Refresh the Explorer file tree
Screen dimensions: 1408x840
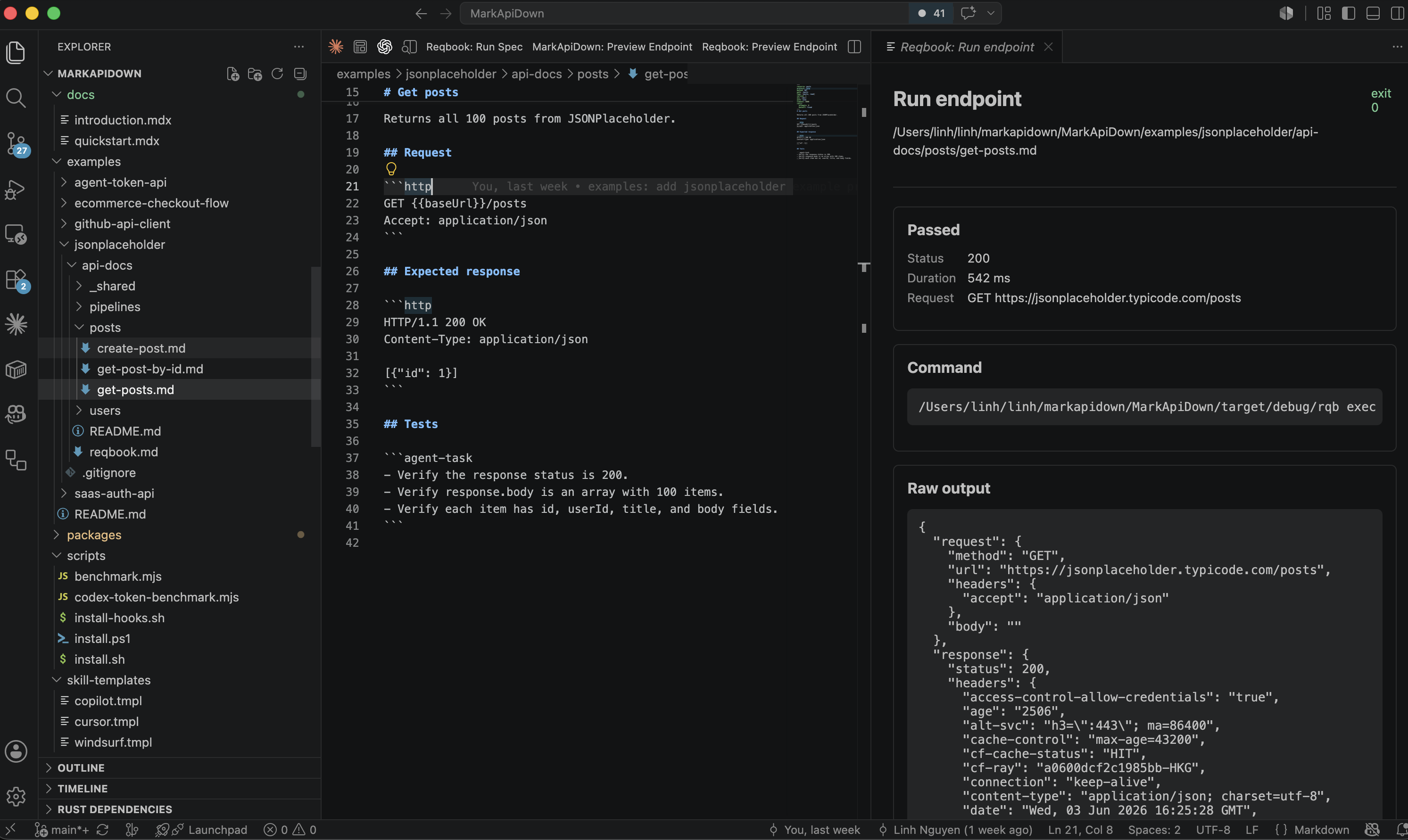click(277, 74)
